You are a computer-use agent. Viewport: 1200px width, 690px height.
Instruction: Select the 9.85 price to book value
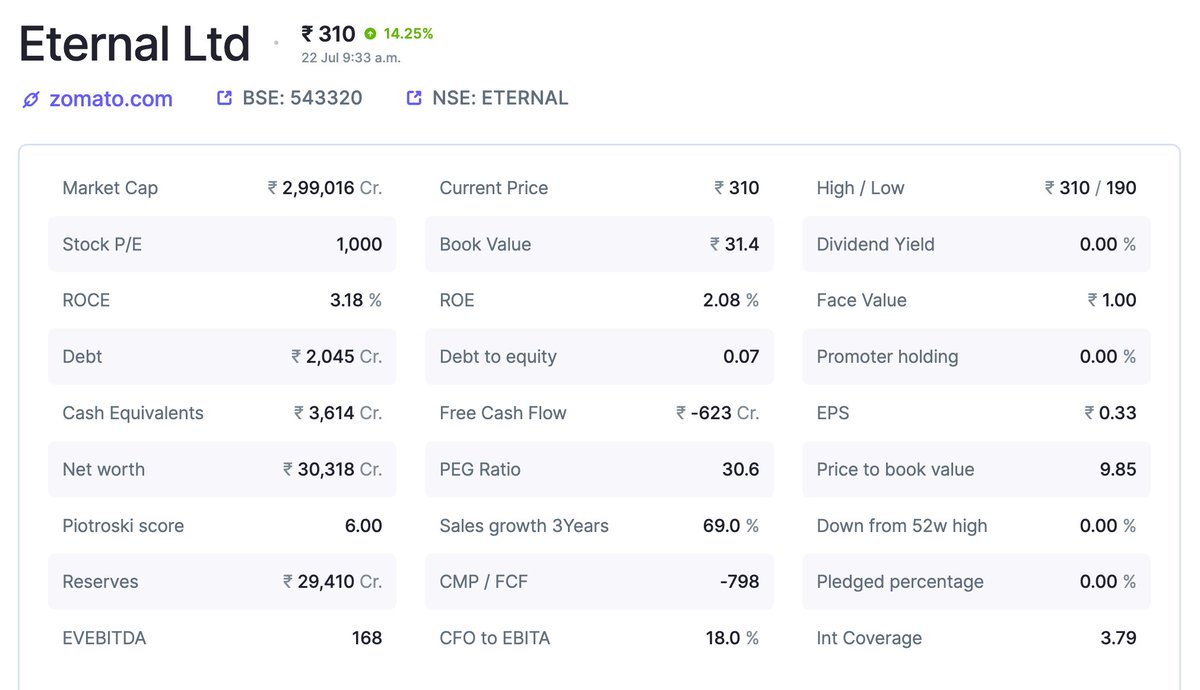click(1118, 469)
